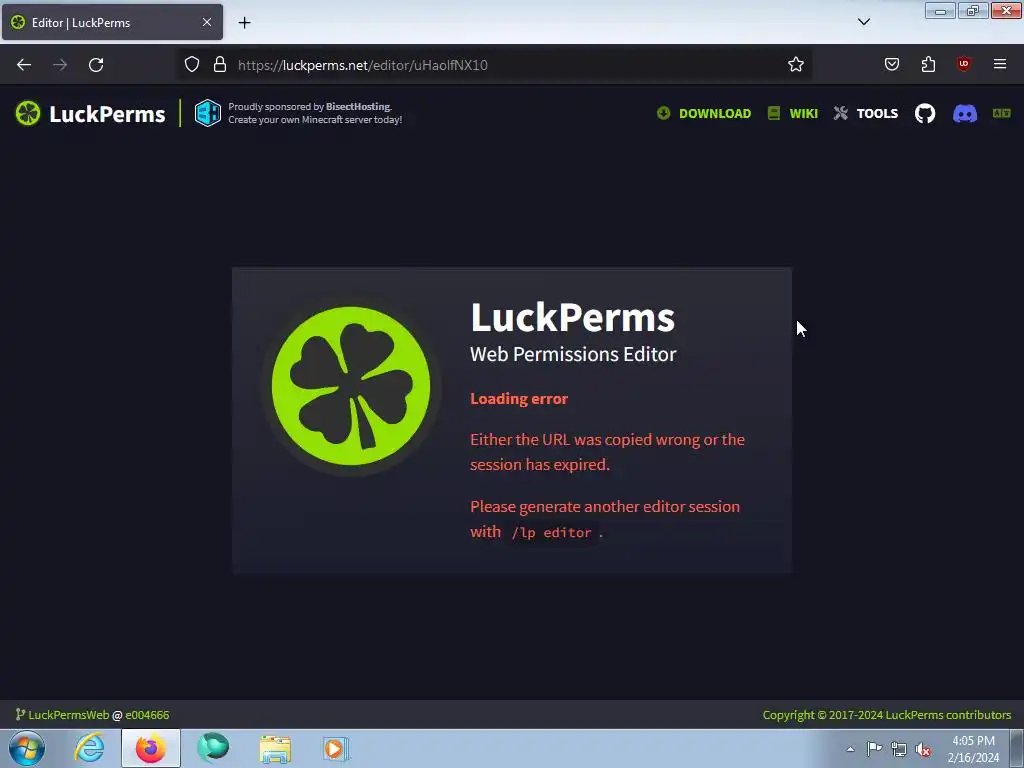
Task: Click the copyright LuckPerms contributors text
Action: (887, 715)
